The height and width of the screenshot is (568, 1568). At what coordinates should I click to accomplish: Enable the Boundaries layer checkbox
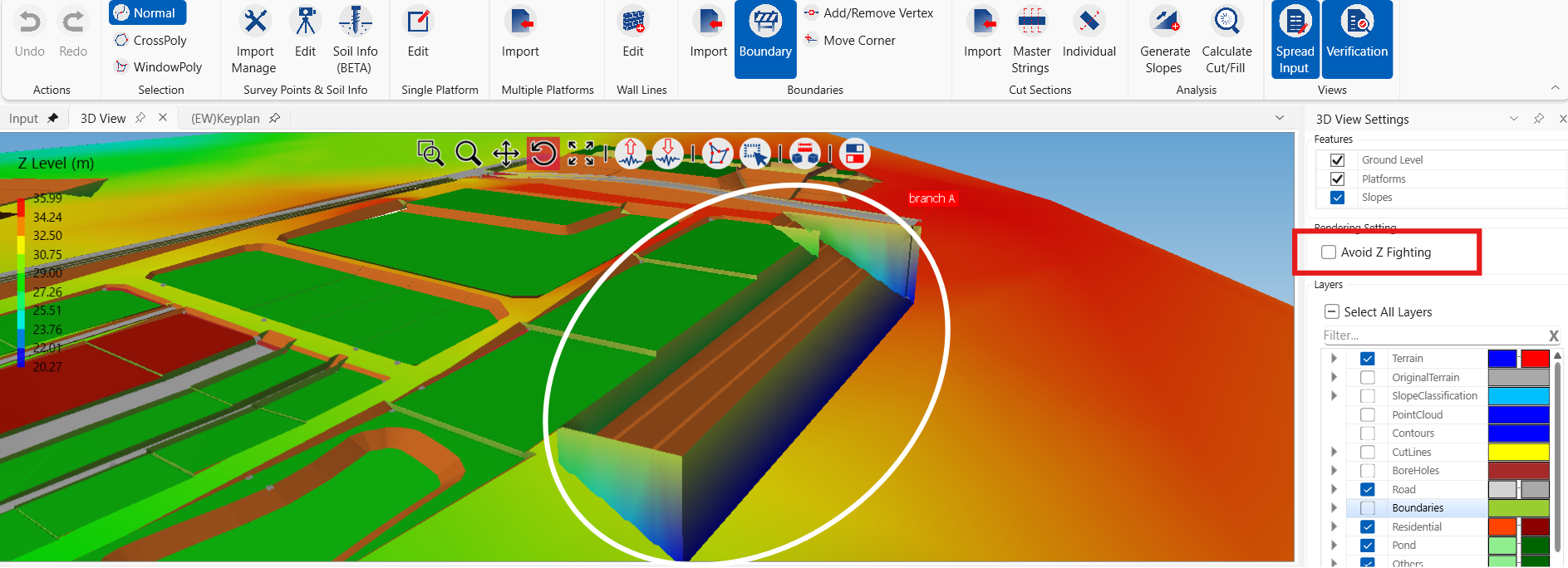pyautogui.click(x=1367, y=508)
